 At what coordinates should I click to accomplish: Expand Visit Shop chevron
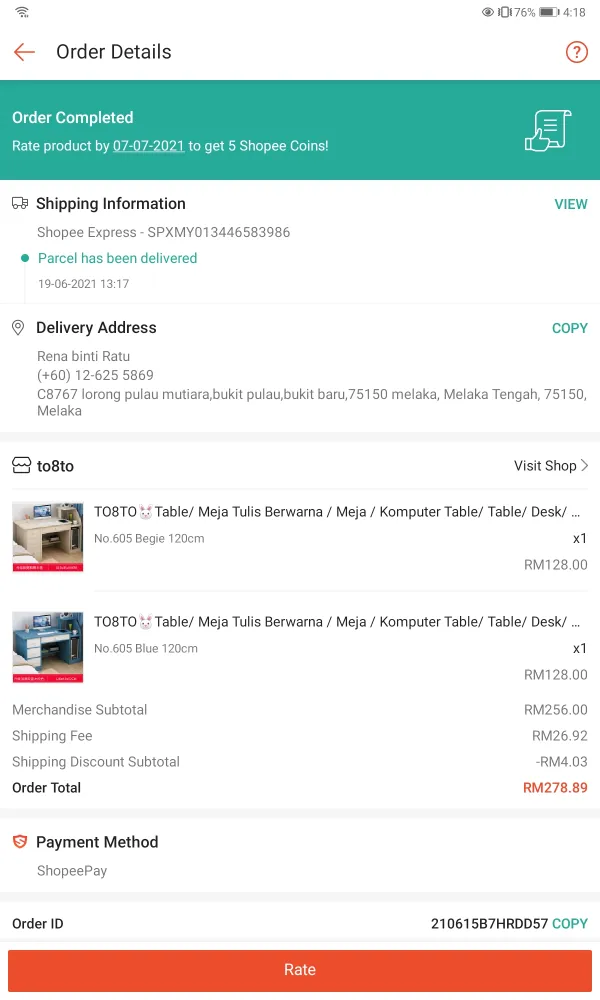585,466
